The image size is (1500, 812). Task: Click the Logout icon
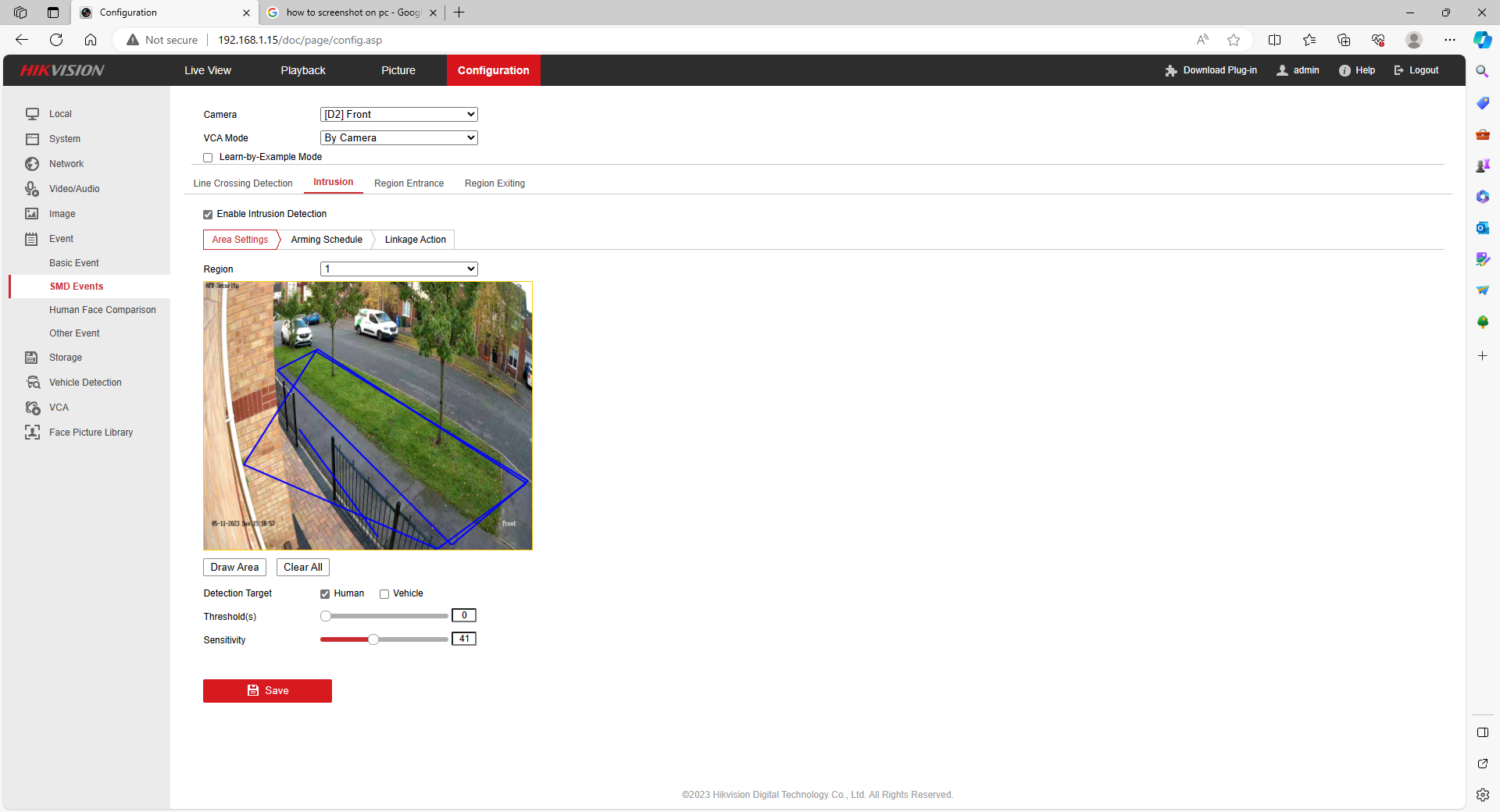pyautogui.click(x=1398, y=70)
